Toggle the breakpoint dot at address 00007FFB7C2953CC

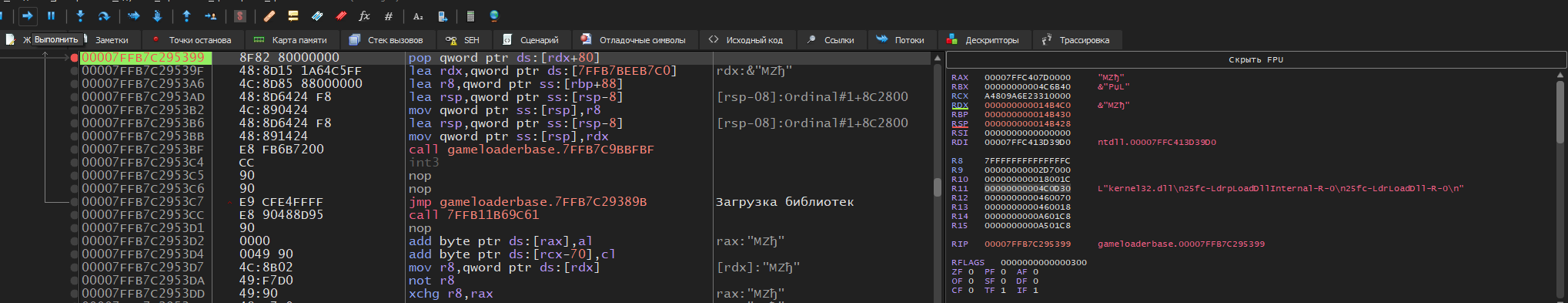[74, 215]
